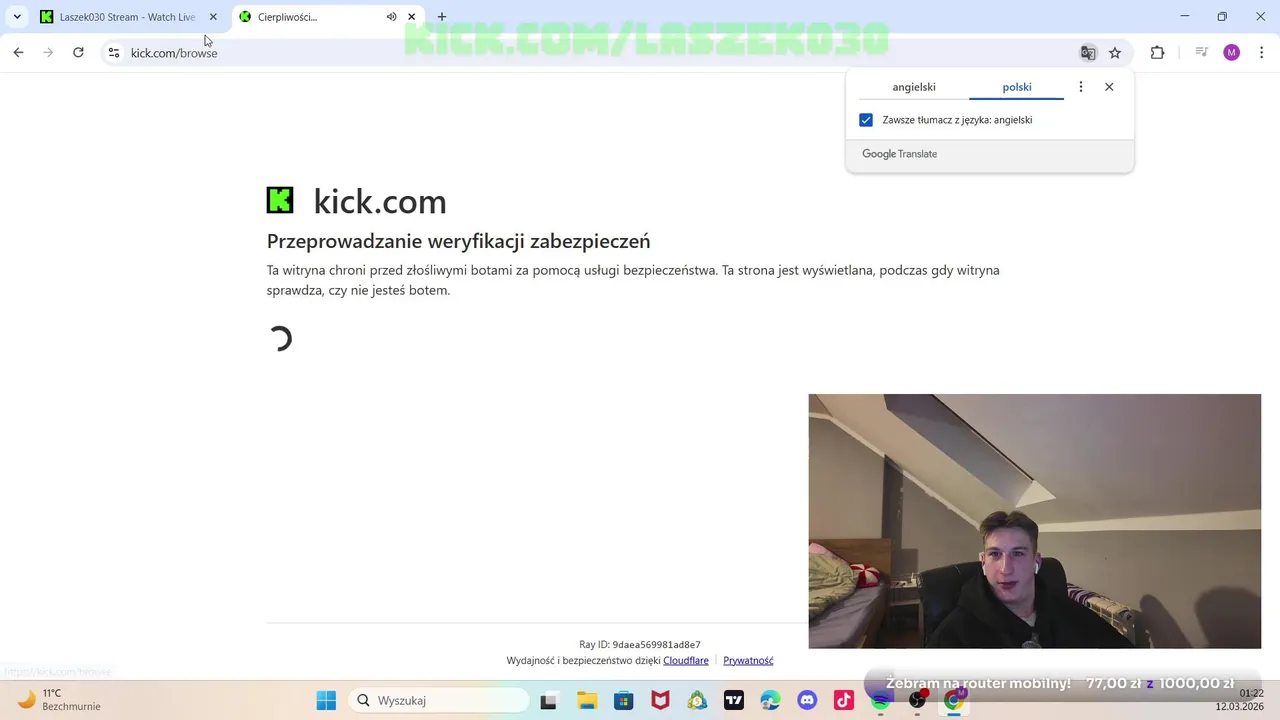Open Discord from taskbar
This screenshot has width=1280, height=720.
point(807,701)
